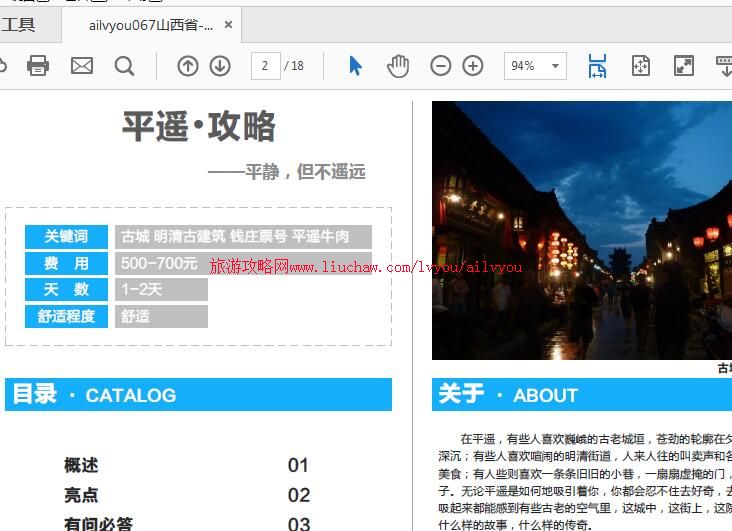
Task: Click the 概述 catalog entry
Action: pos(81,465)
